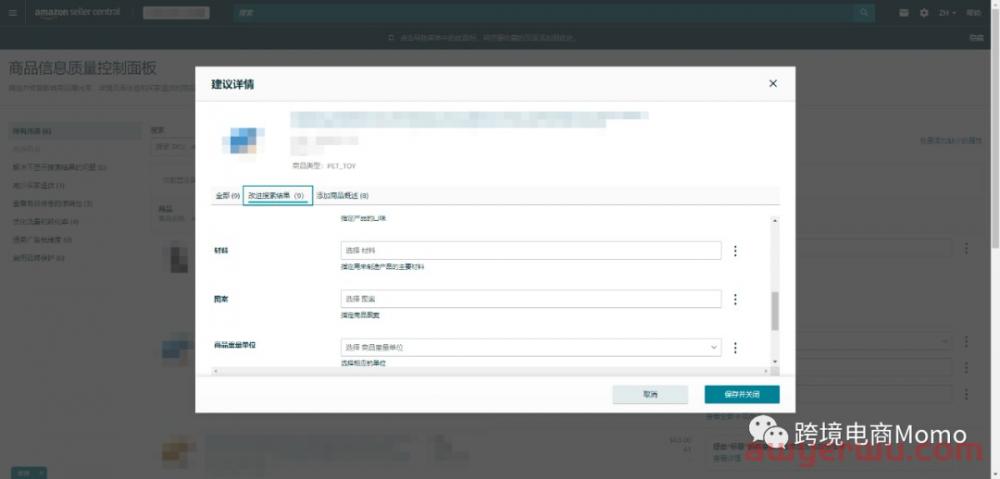Image resolution: width=1000 pixels, height=479 pixels.
Task: Click the 材料 input field
Action: click(x=530, y=251)
